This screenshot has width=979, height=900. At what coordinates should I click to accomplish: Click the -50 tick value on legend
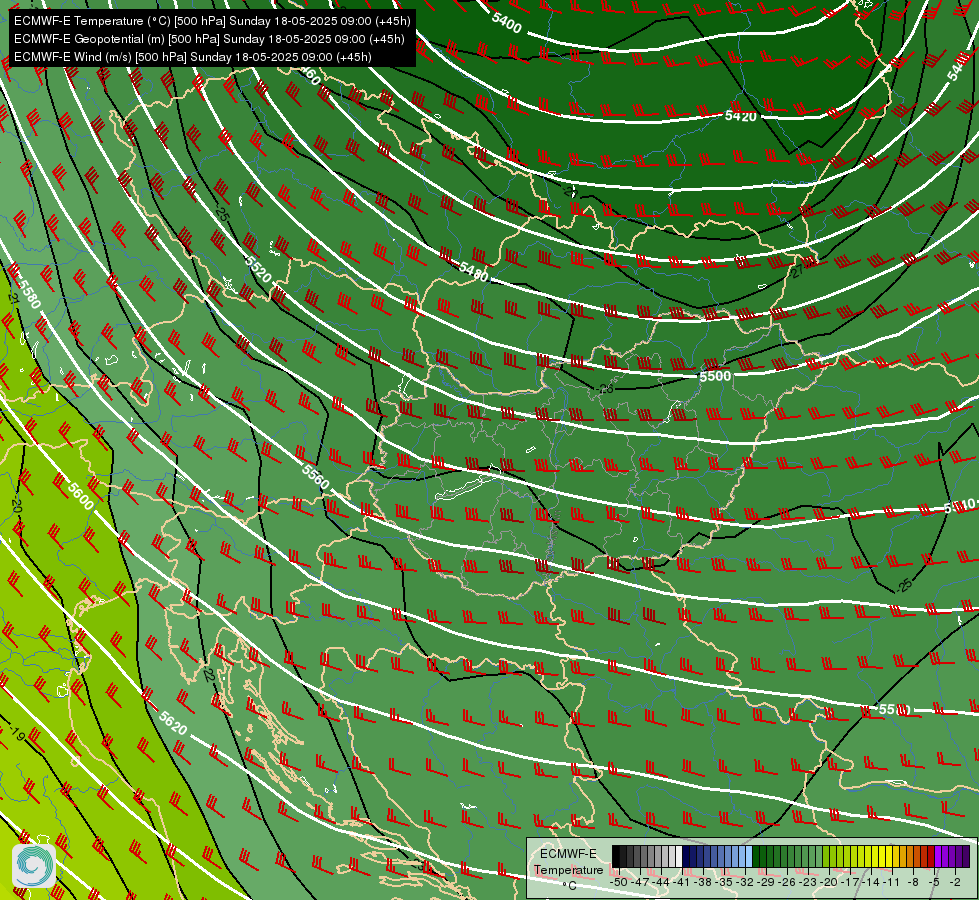click(x=619, y=882)
